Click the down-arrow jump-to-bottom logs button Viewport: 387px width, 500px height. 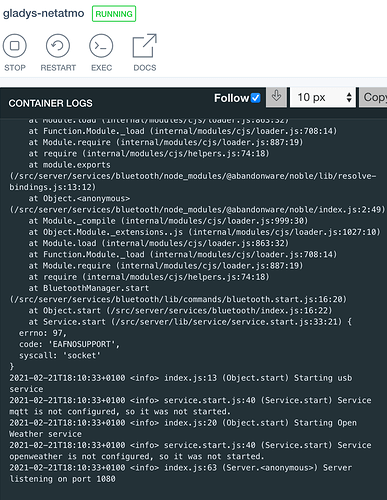(x=276, y=97)
